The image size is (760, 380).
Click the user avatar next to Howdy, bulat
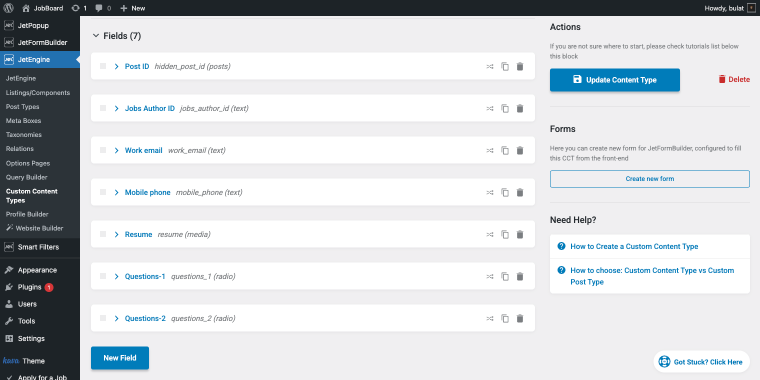(751, 8)
